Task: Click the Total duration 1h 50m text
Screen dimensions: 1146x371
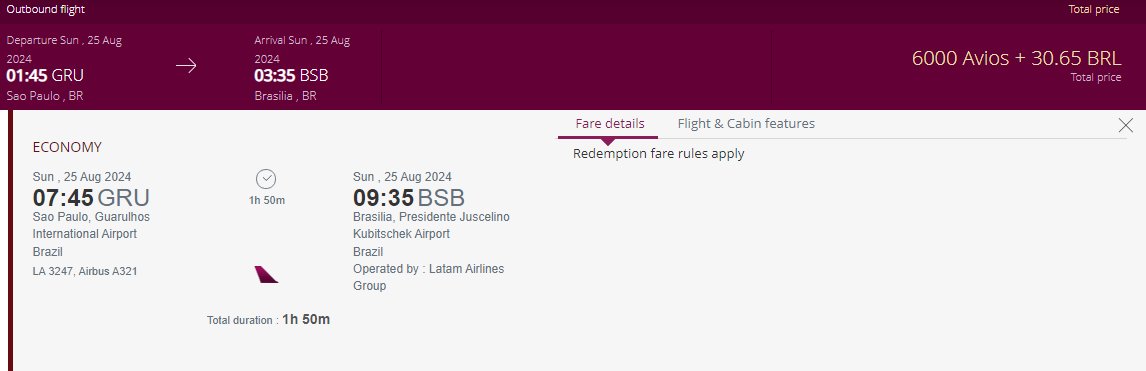Action: click(x=268, y=319)
